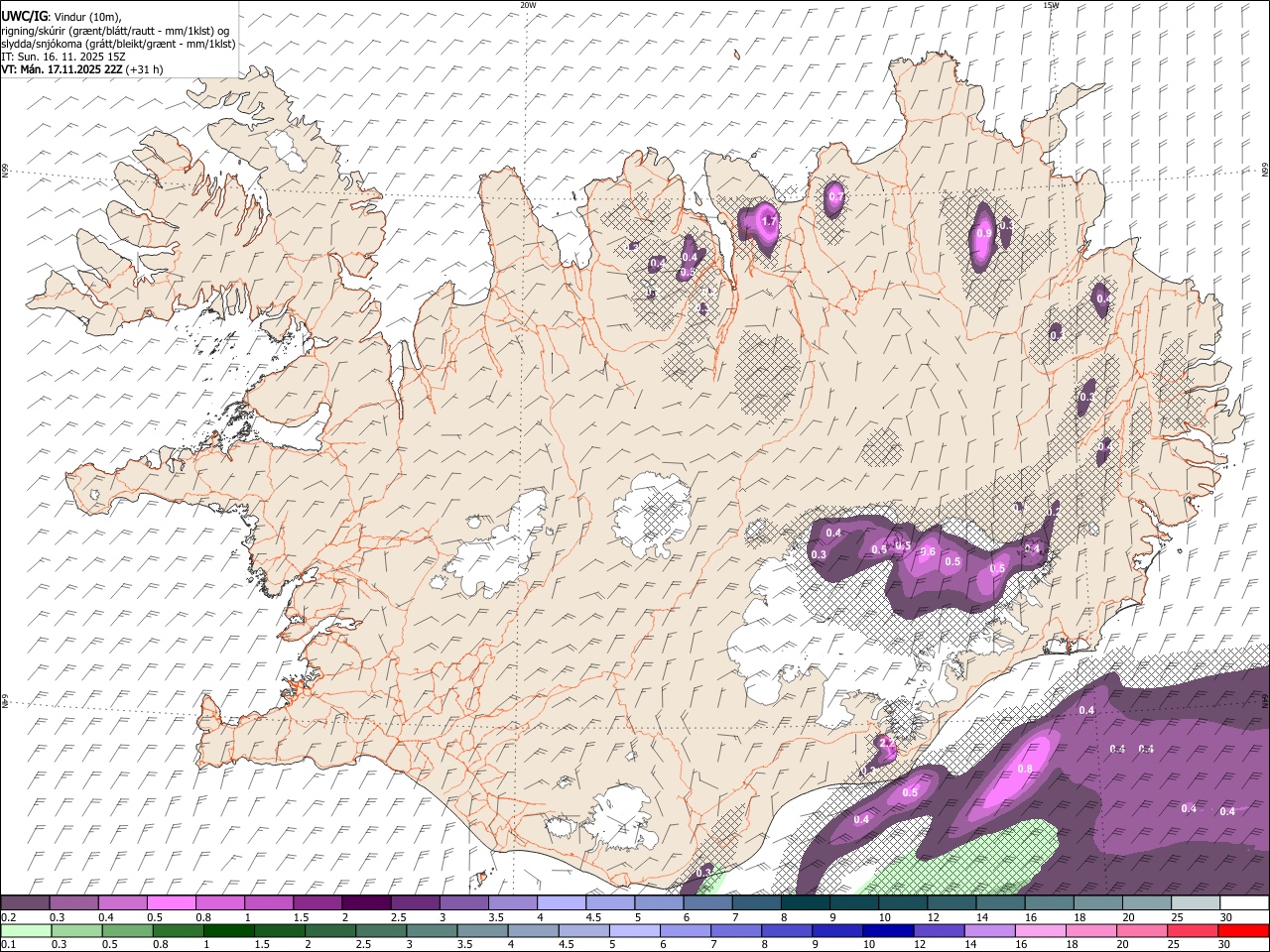Screen dimensions: 1270x952
Task: Click the '20W' longitude label
Action: pos(528,5)
